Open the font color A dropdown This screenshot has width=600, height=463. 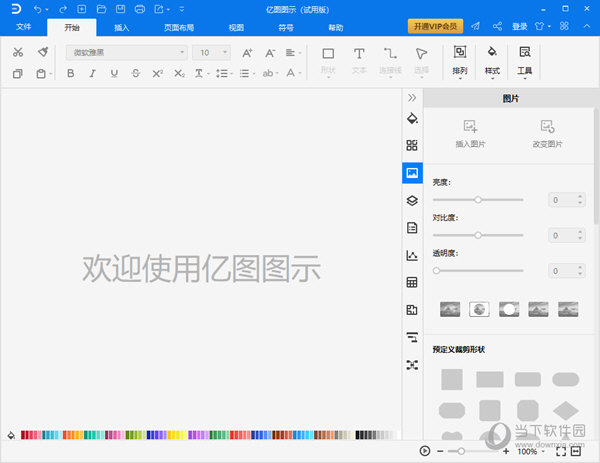click(x=293, y=73)
